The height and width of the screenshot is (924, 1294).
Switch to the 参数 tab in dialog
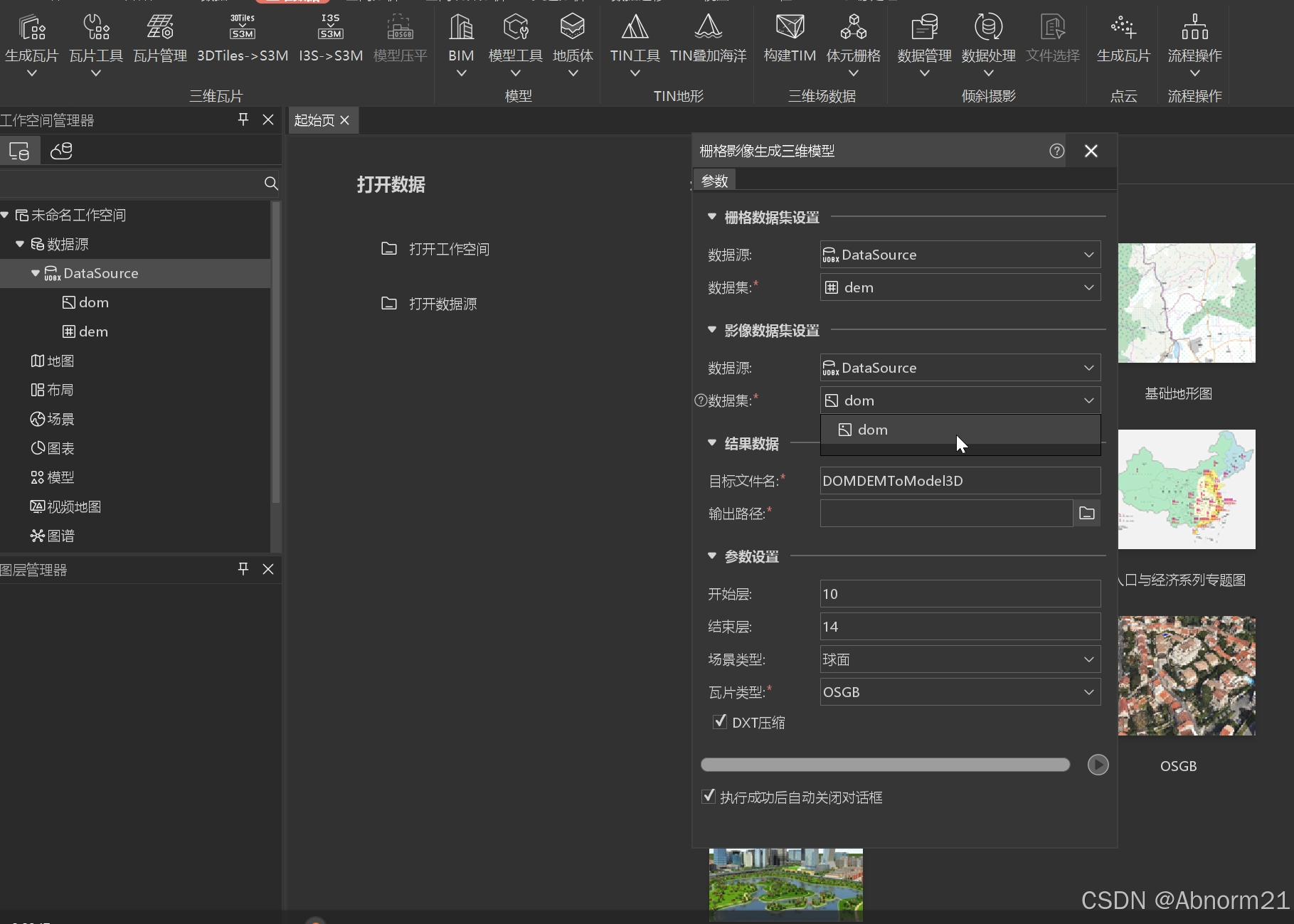[x=714, y=180]
